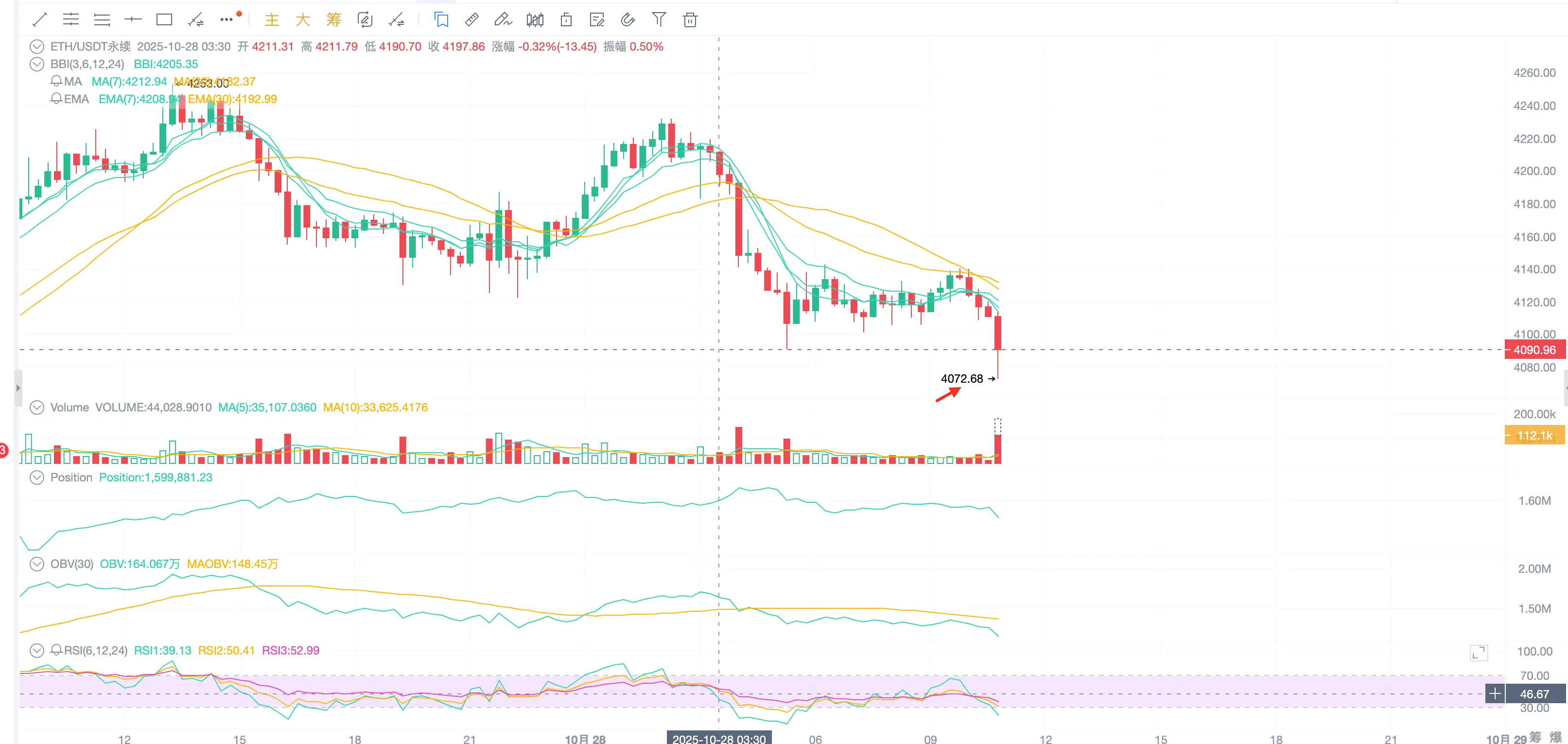The width and height of the screenshot is (1568, 744).
Task: Click the blue bookmark flag icon
Action: 441,20
